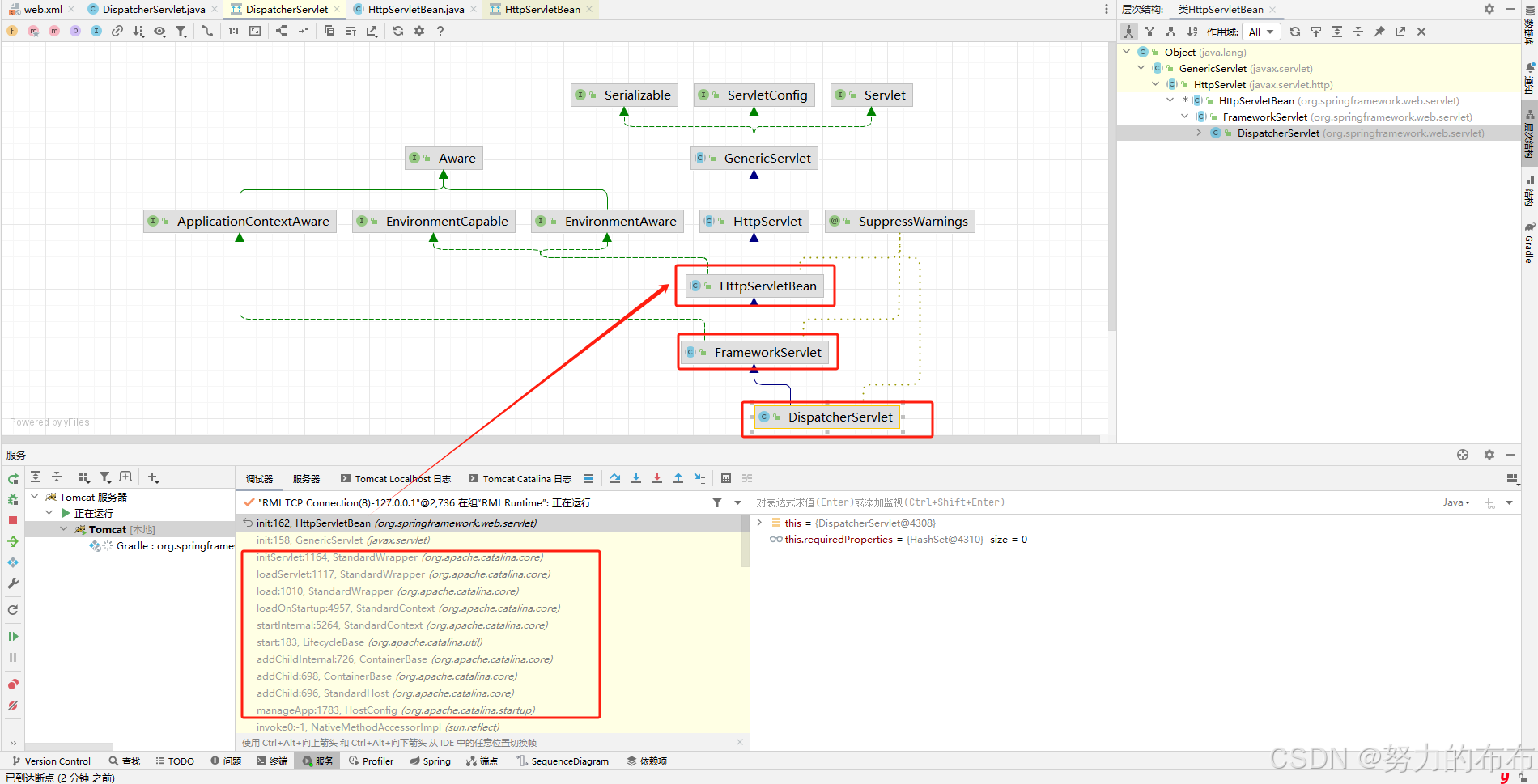
Task: Collapse HttpServletBean hierarchy node
Action: (x=1170, y=100)
